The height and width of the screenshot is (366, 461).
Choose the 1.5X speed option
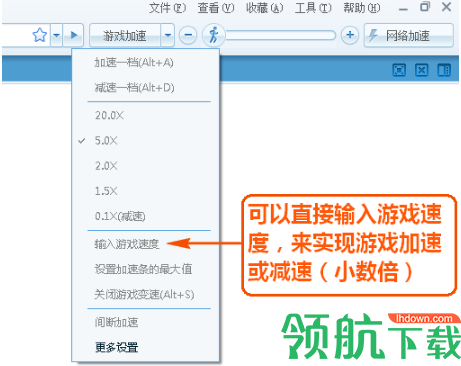click(x=146, y=191)
